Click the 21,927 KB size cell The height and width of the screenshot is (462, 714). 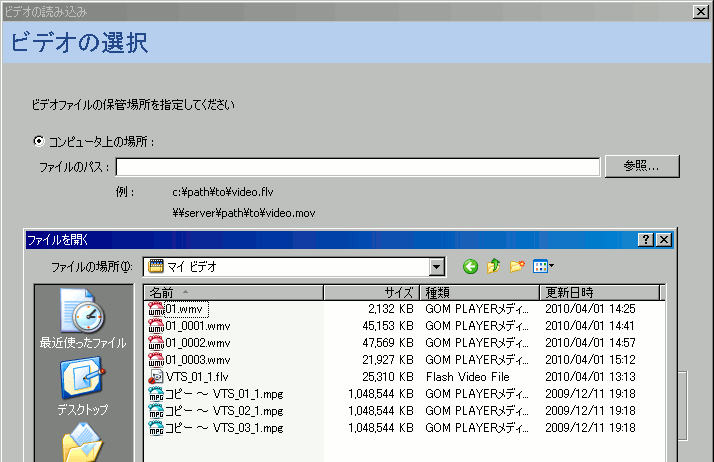pyautogui.click(x=388, y=360)
